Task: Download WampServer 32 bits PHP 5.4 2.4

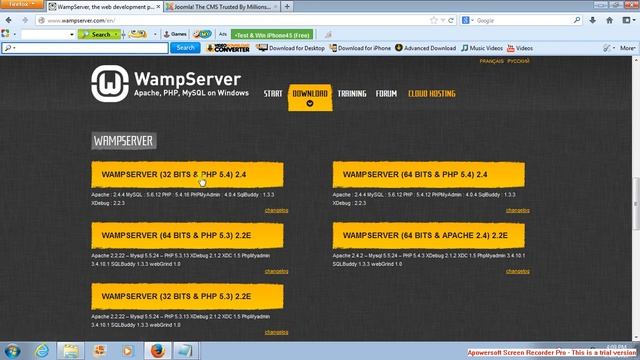Action: [187, 175]
